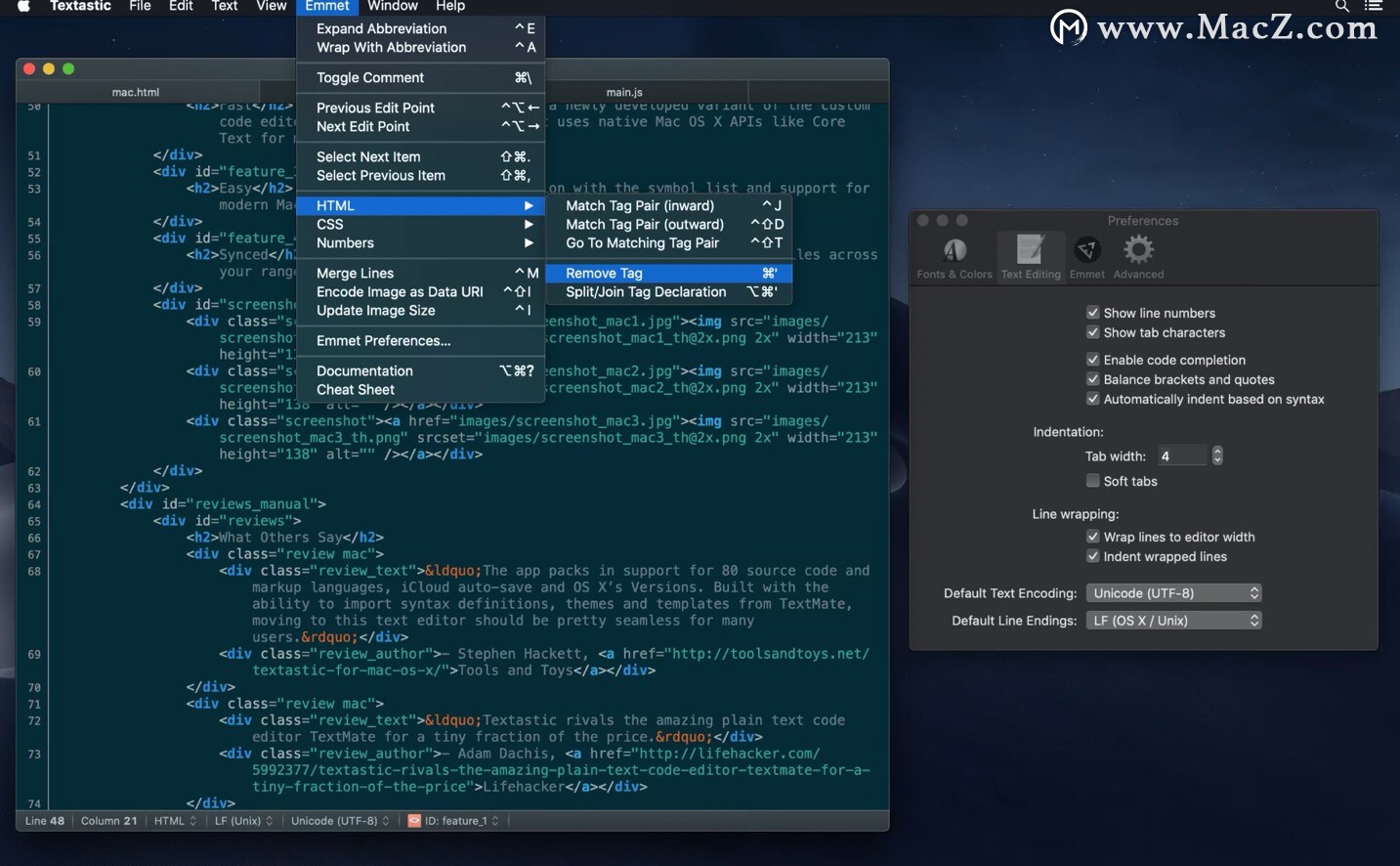Viewport: 1400px width, 866px height.
Task: Choose Expand Abbreviation
Action: click(x=420, y=29)
